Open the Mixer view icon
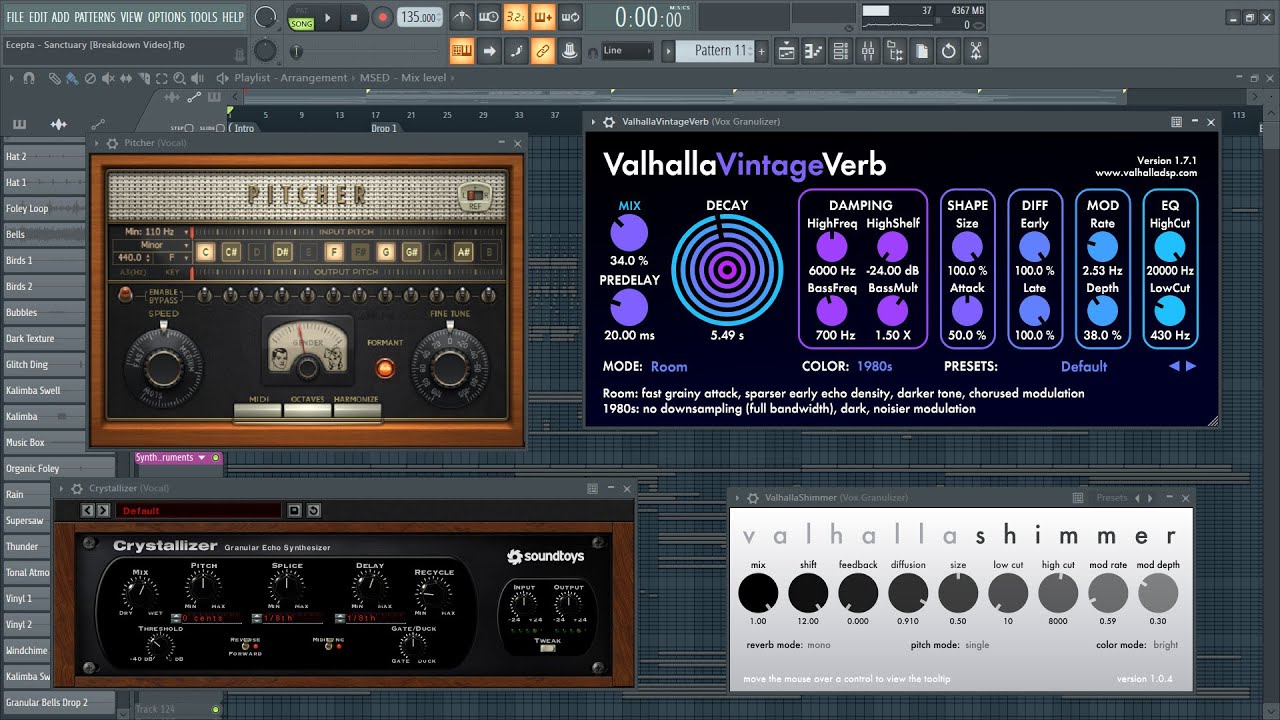1280x720 pixels. point(868,50)
